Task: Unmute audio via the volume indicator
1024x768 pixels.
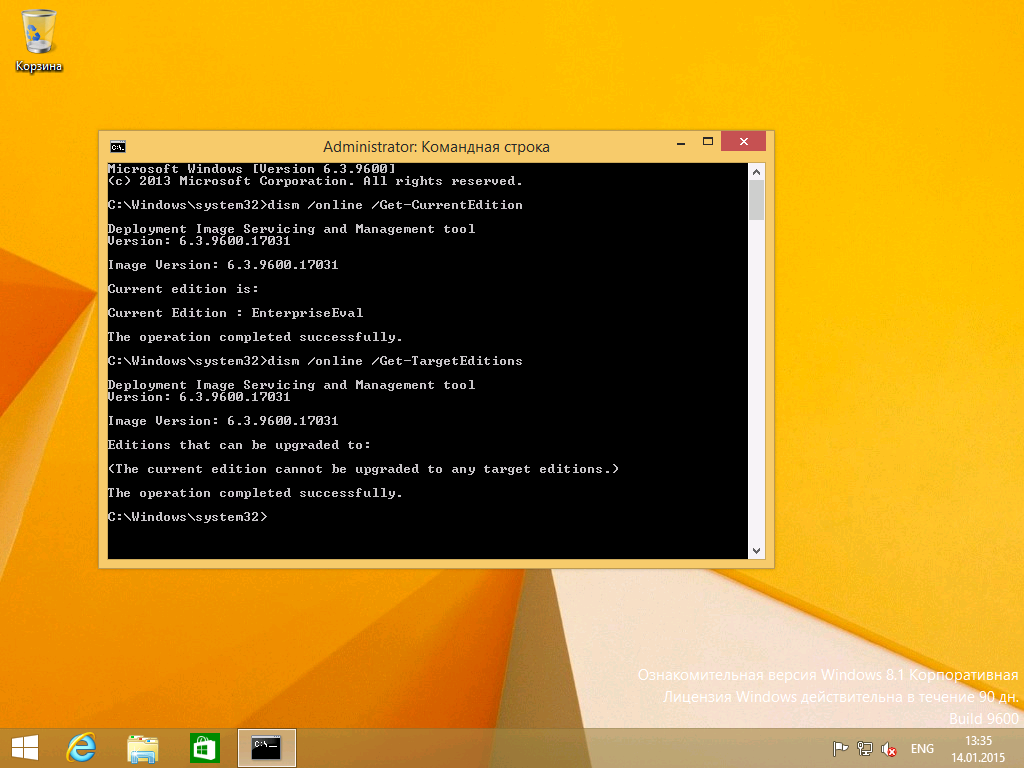Action: click(x=888, y=748)
